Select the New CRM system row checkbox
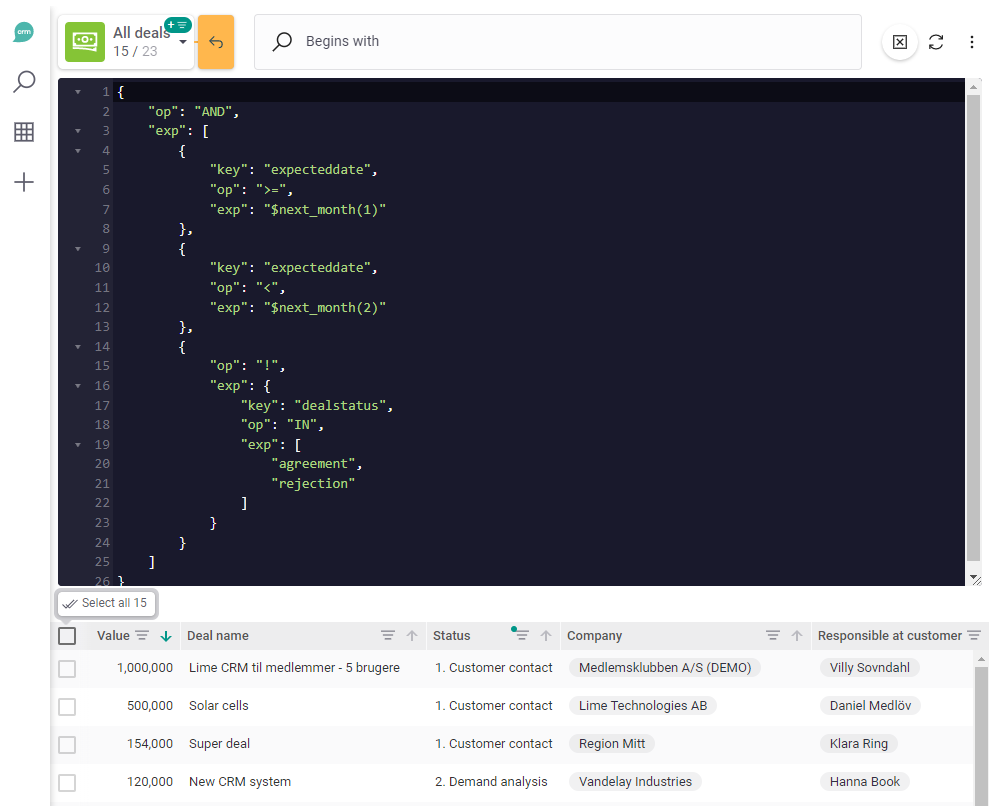This screenshot has width=989, height=806. click(67, 782)
